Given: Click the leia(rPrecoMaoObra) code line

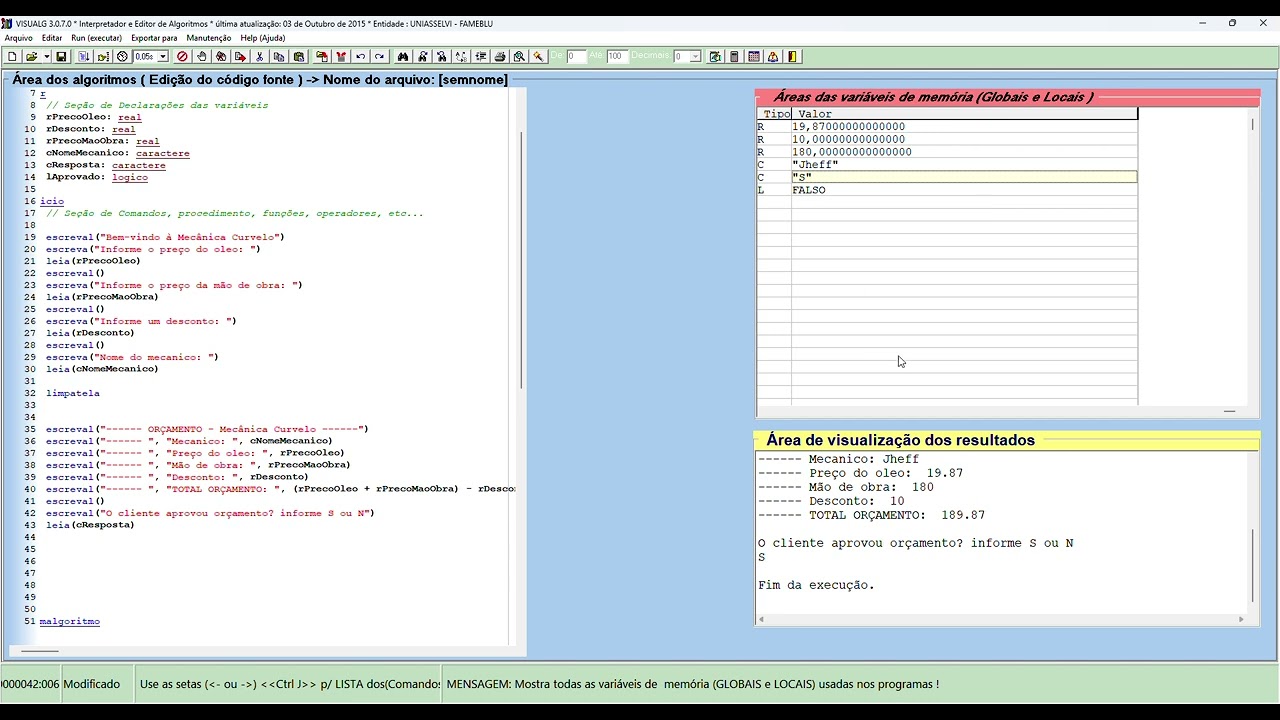Looking at the screenshot, I should pos(102,297).
